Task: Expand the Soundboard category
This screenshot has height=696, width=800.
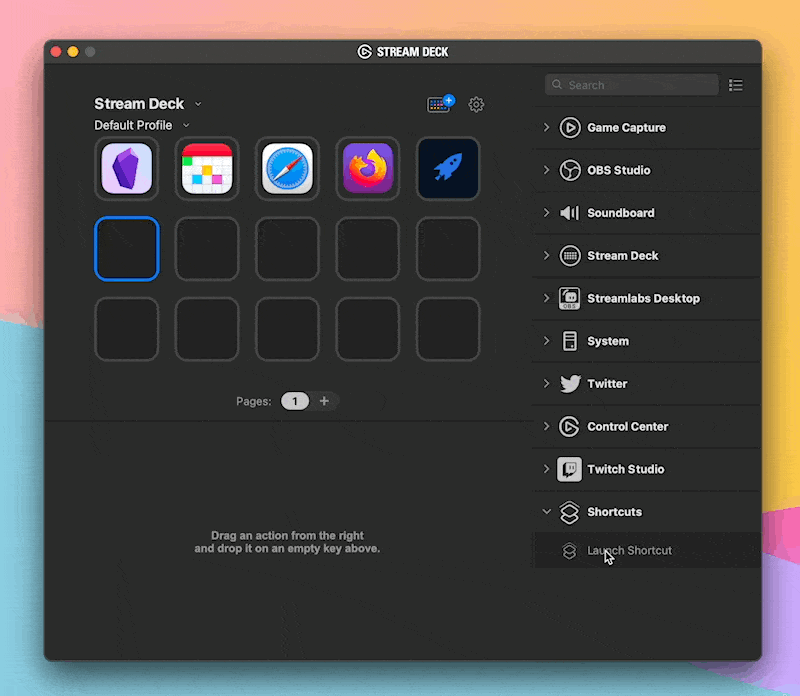Action: [546, 213]
